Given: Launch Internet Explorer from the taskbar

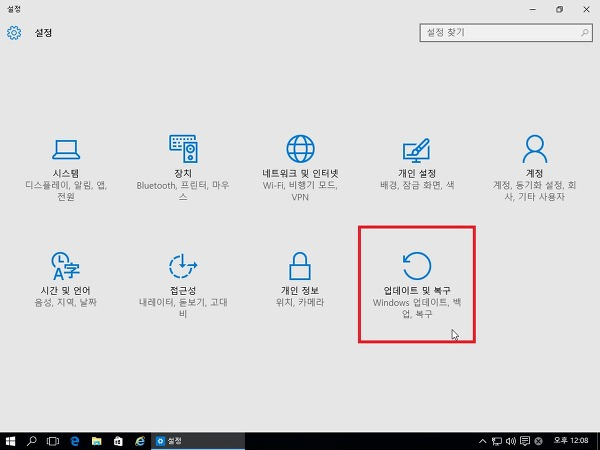Looking at the screenshot, I should point(140,441).
